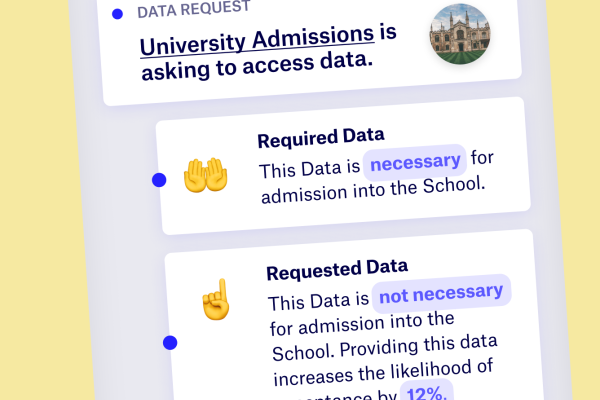The image size is (600, 400).
Task: Click the open hands emoji icon
Action: tap(206, 178)
